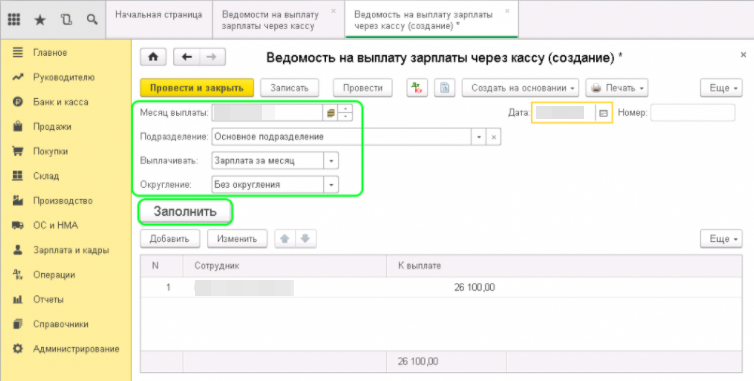This screenshot has height=381, width=754.
Task: Expand Округление dropdown arrow
Action: pyautogui.click(x=331, y=185)
